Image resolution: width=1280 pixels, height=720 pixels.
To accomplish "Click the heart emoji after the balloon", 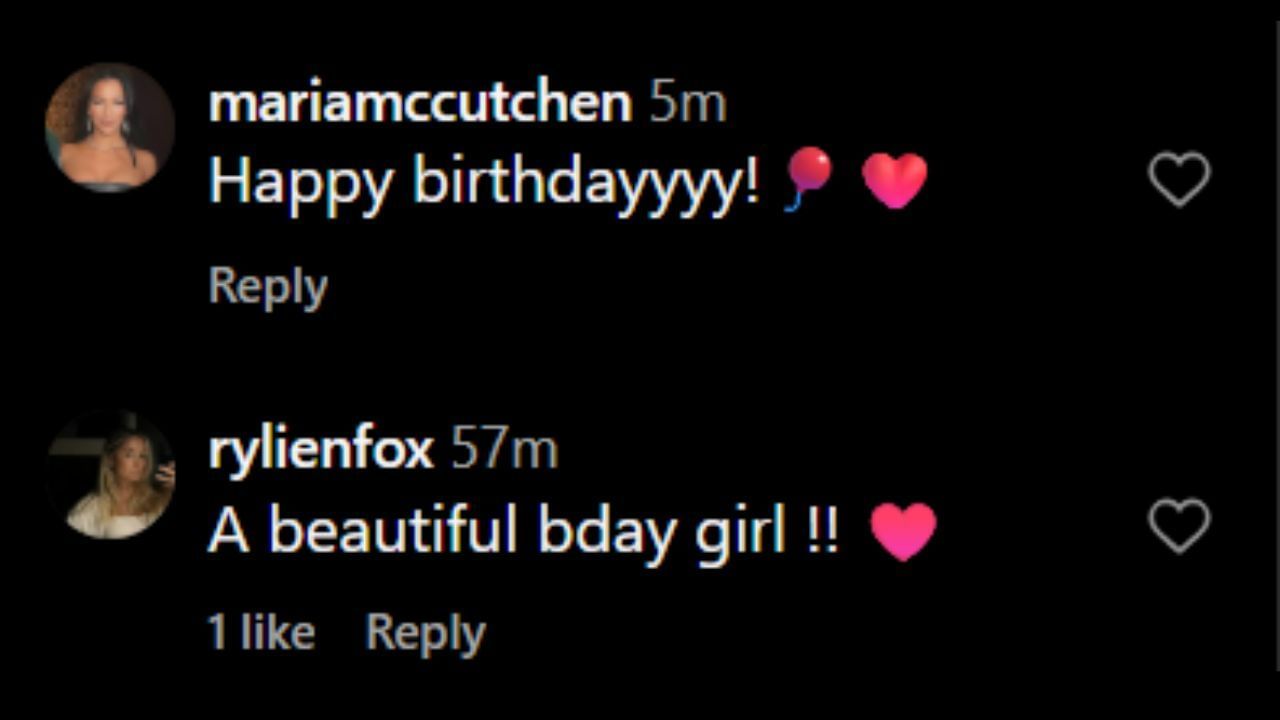I will point(894,182).
